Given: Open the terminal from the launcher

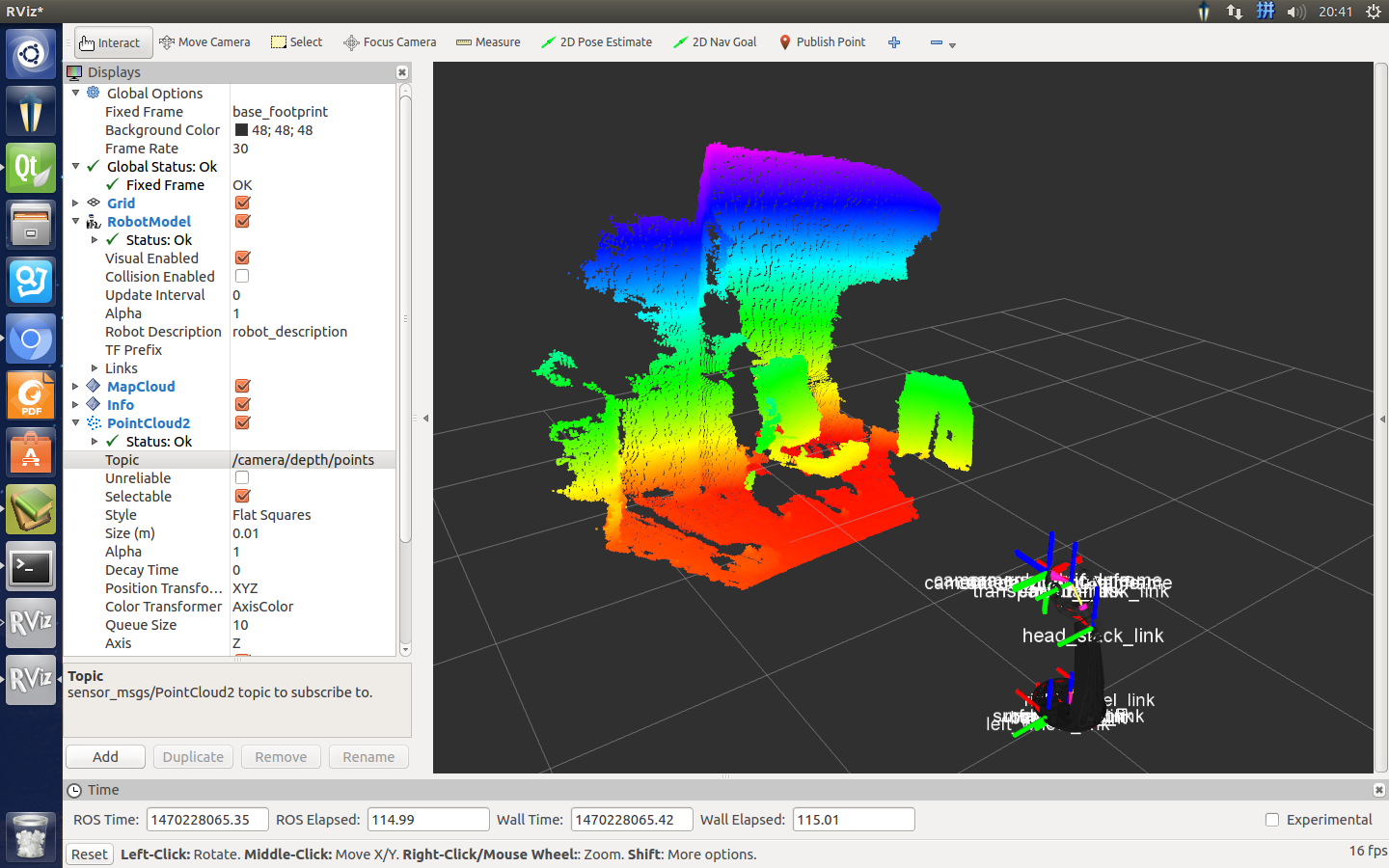Looking at the screenshot, I should click(x=31, y=567).
